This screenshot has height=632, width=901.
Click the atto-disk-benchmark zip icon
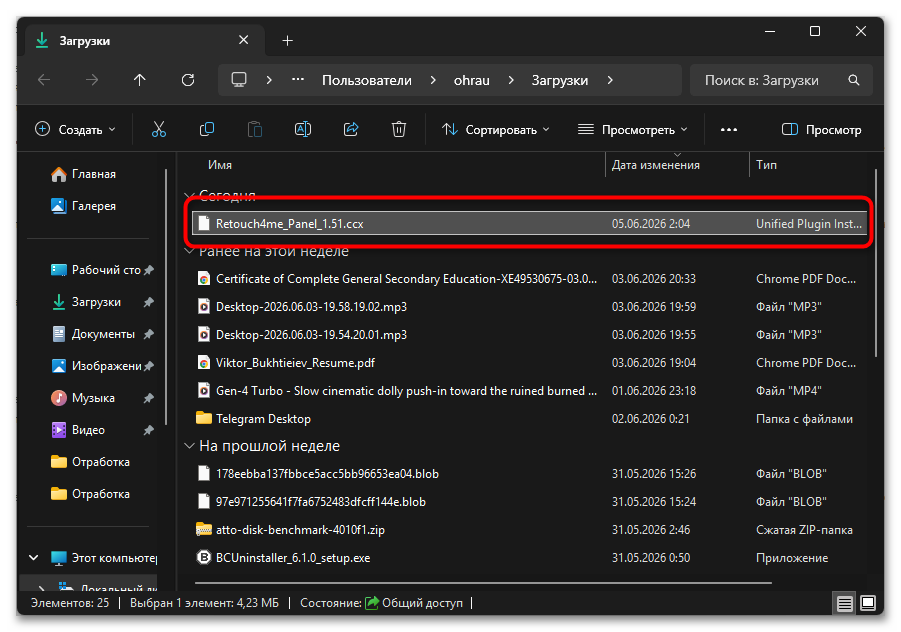tap(203, 529)
